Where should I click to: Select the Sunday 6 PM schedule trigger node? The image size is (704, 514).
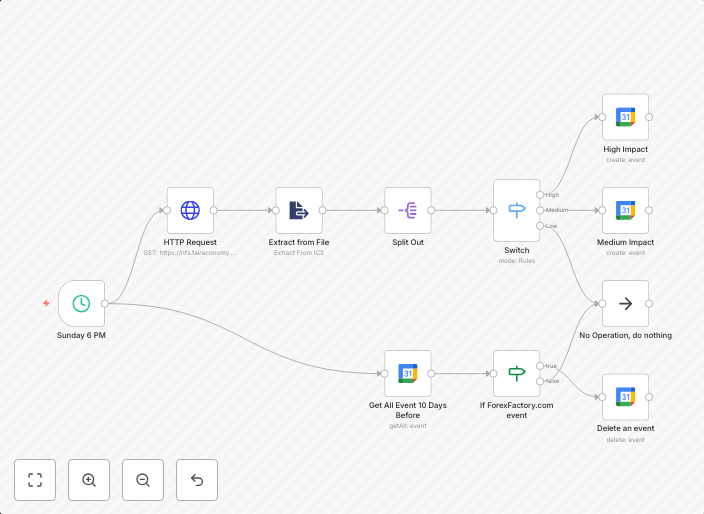tap(81, 303)
